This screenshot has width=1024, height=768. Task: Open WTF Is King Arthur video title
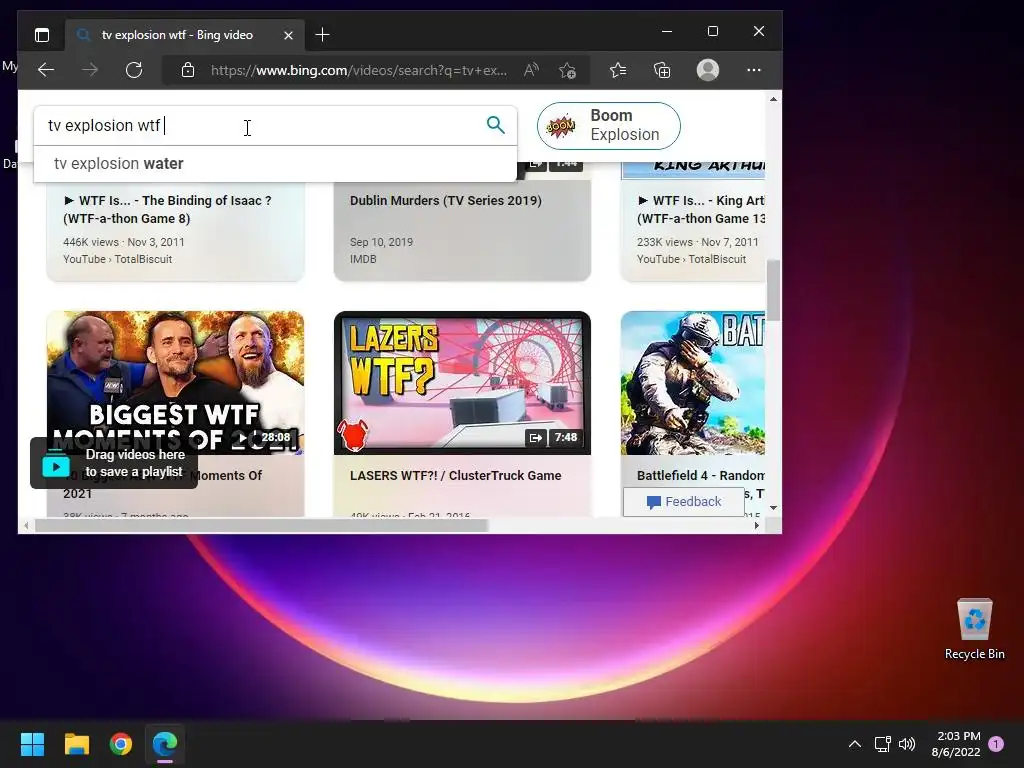coord(701,210)
